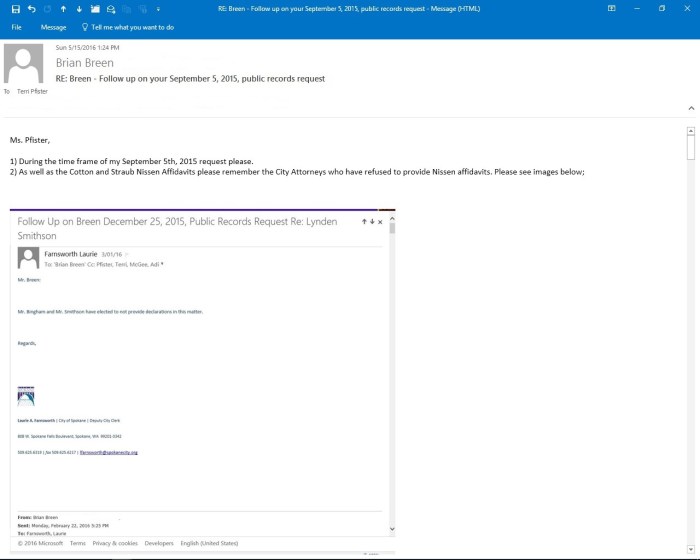700x560 pixels.
Task: Open Ribbon Display Options button
Action: (611, 8)
